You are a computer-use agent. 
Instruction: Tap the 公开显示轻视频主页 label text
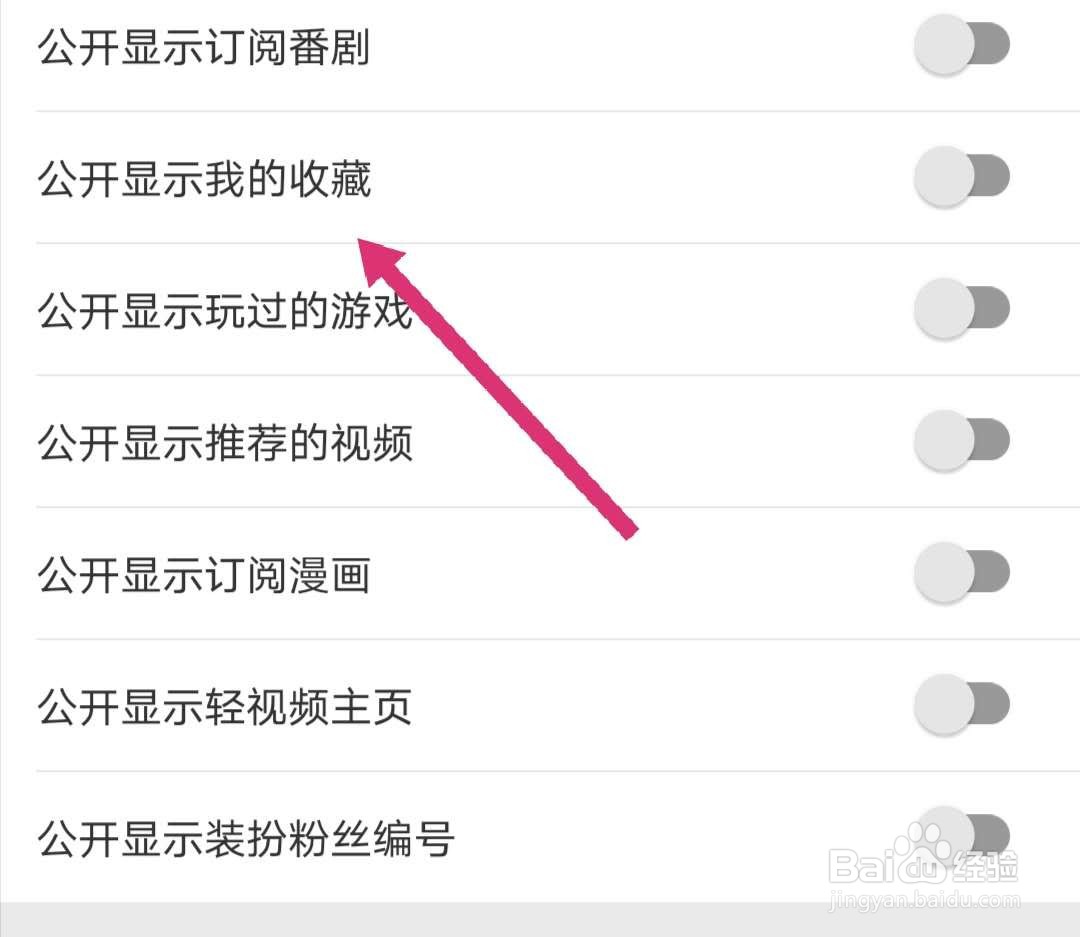tap(225, 707)
